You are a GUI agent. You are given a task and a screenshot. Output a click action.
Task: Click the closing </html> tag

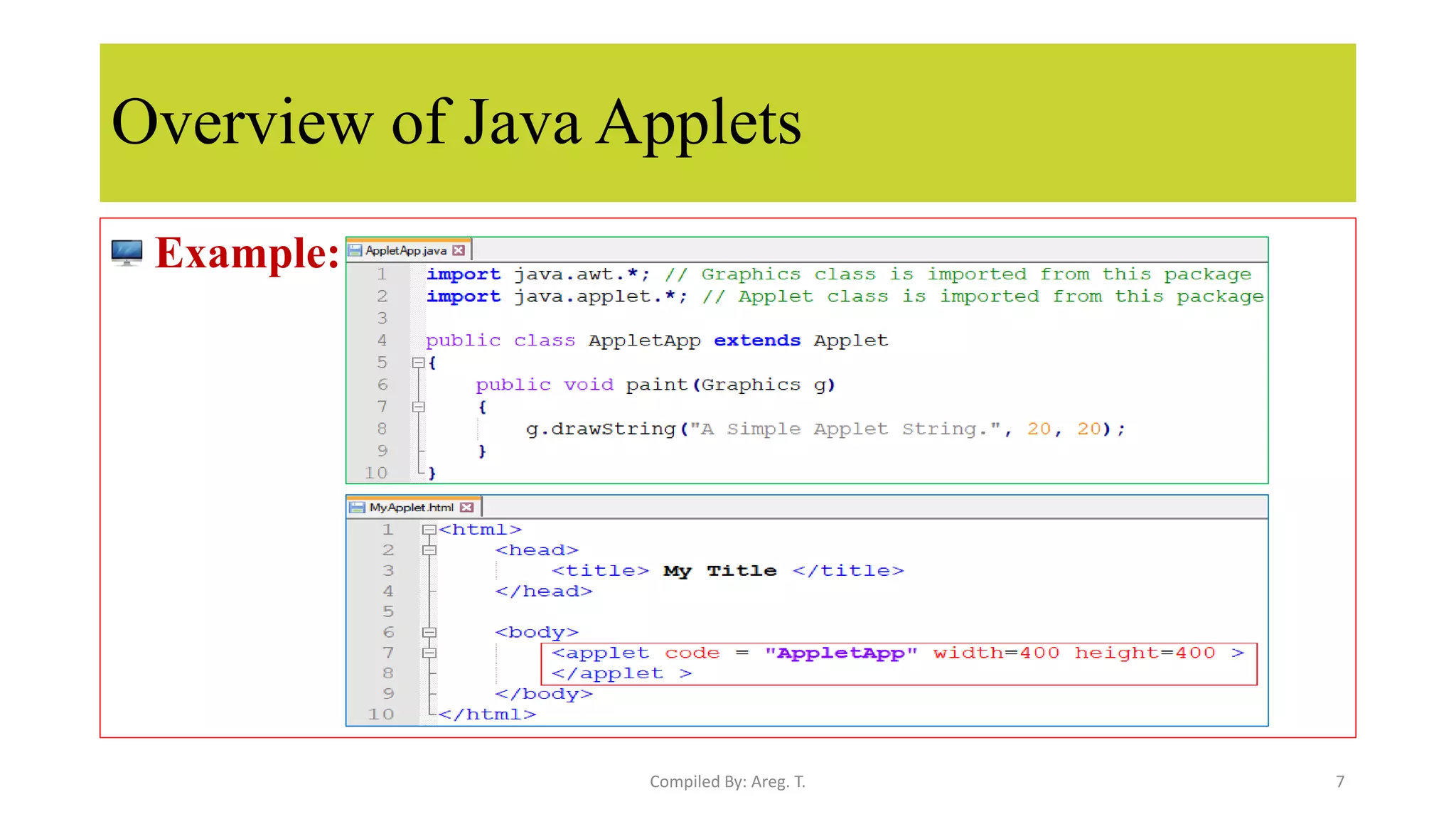click(487, 714)
